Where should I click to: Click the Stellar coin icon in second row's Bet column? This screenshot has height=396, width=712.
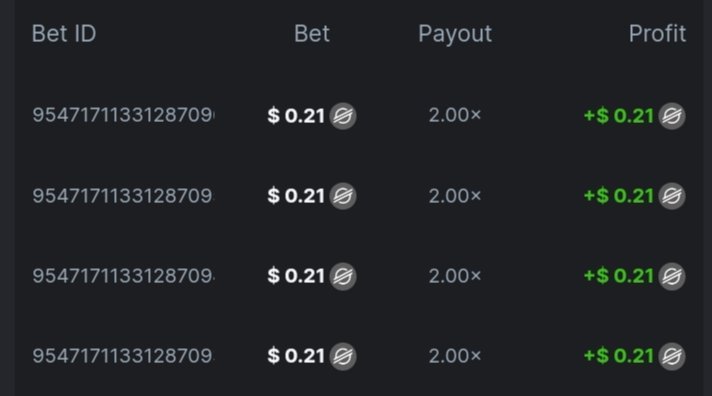pos(343,196)
